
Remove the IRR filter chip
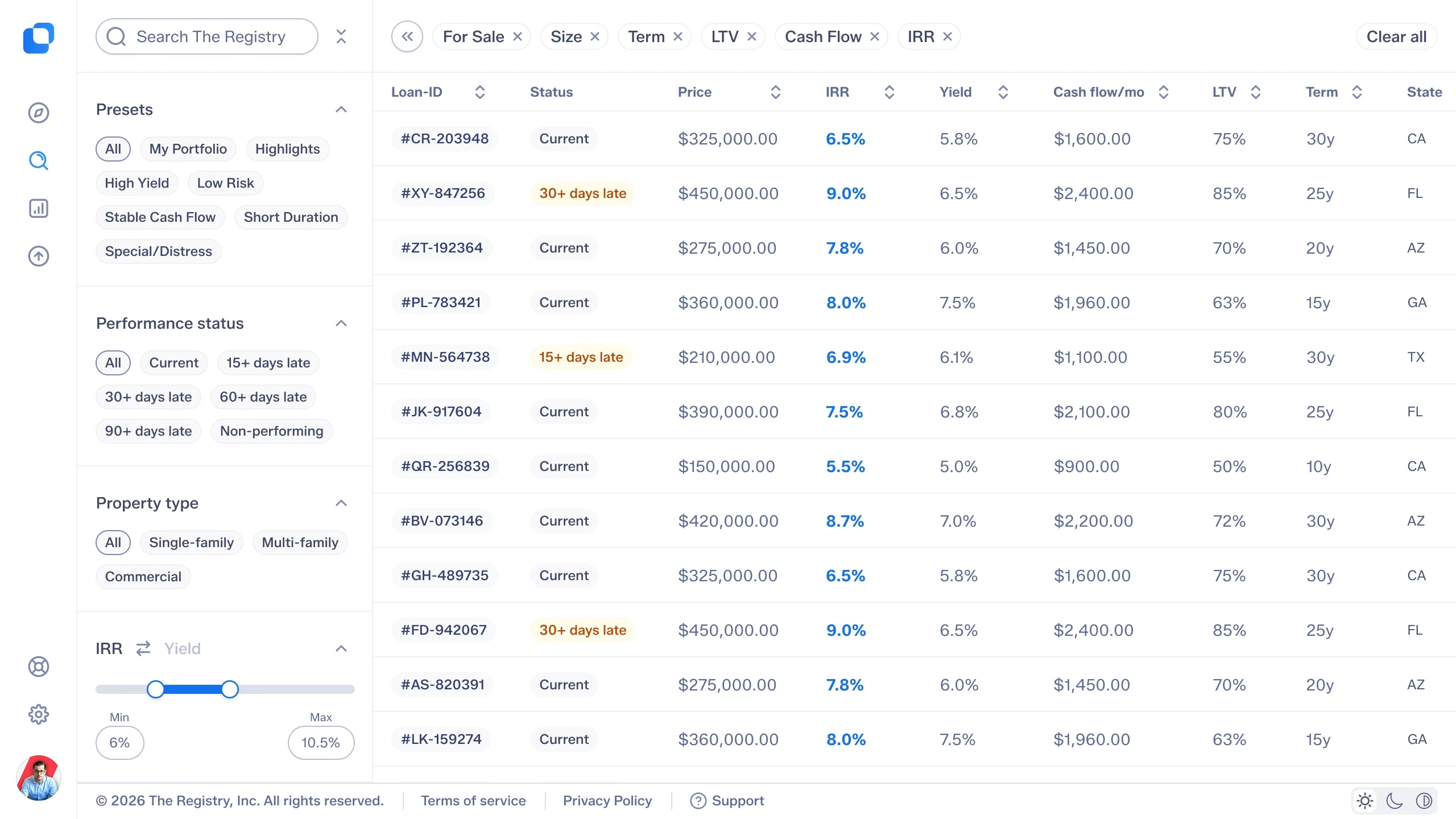(948, 36)
